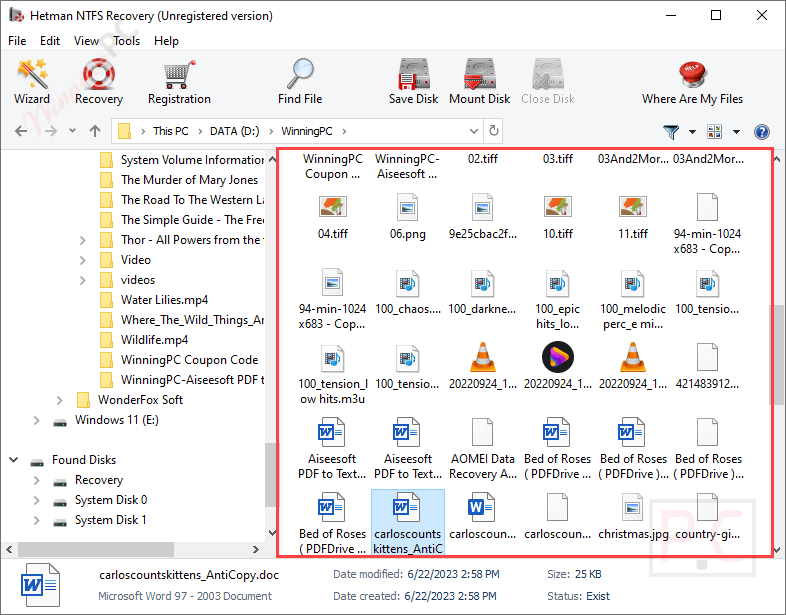Image resolution: width=786 pixels, height=615 pixels.
Task: Click the Recovery lifebuoy icon
Action: pyautogui.click(x=99, y=74)
